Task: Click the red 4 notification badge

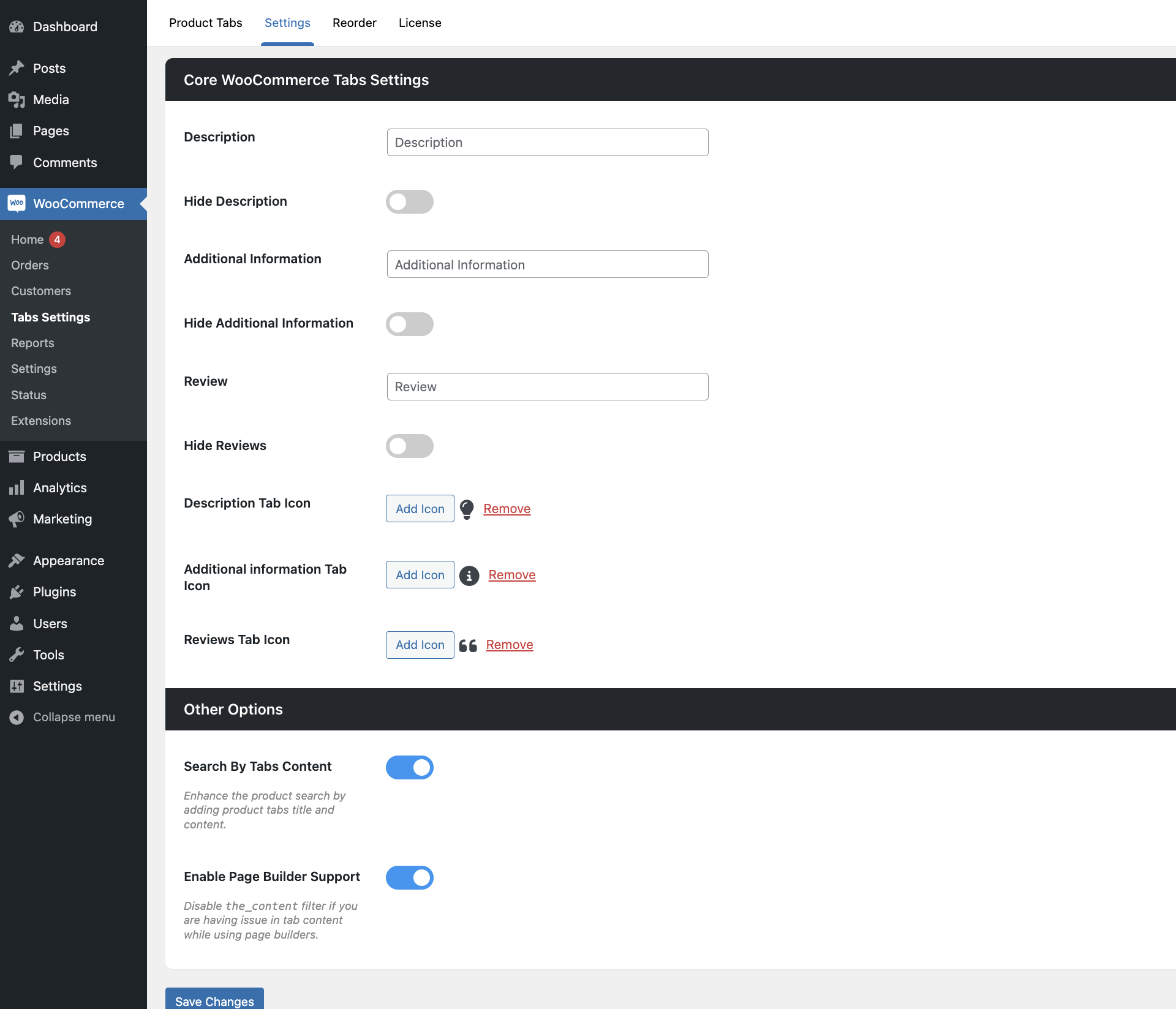Action: click(58, 239)
